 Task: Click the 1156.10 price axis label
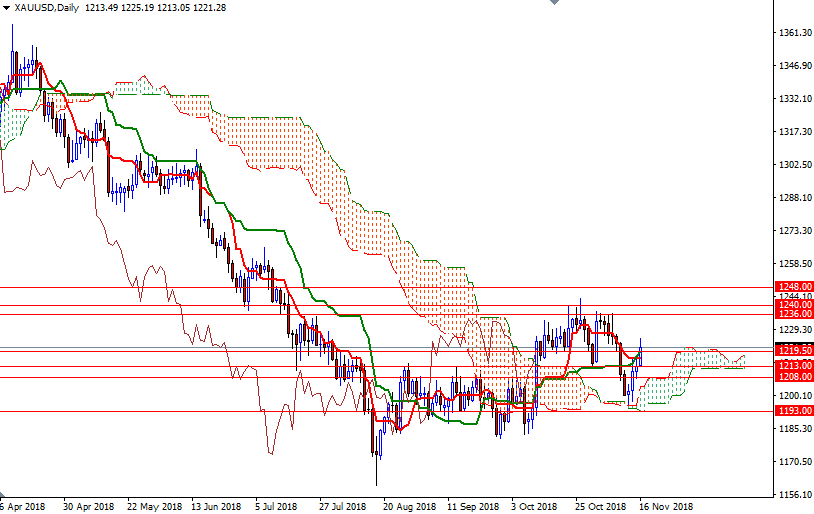[794, 495]
